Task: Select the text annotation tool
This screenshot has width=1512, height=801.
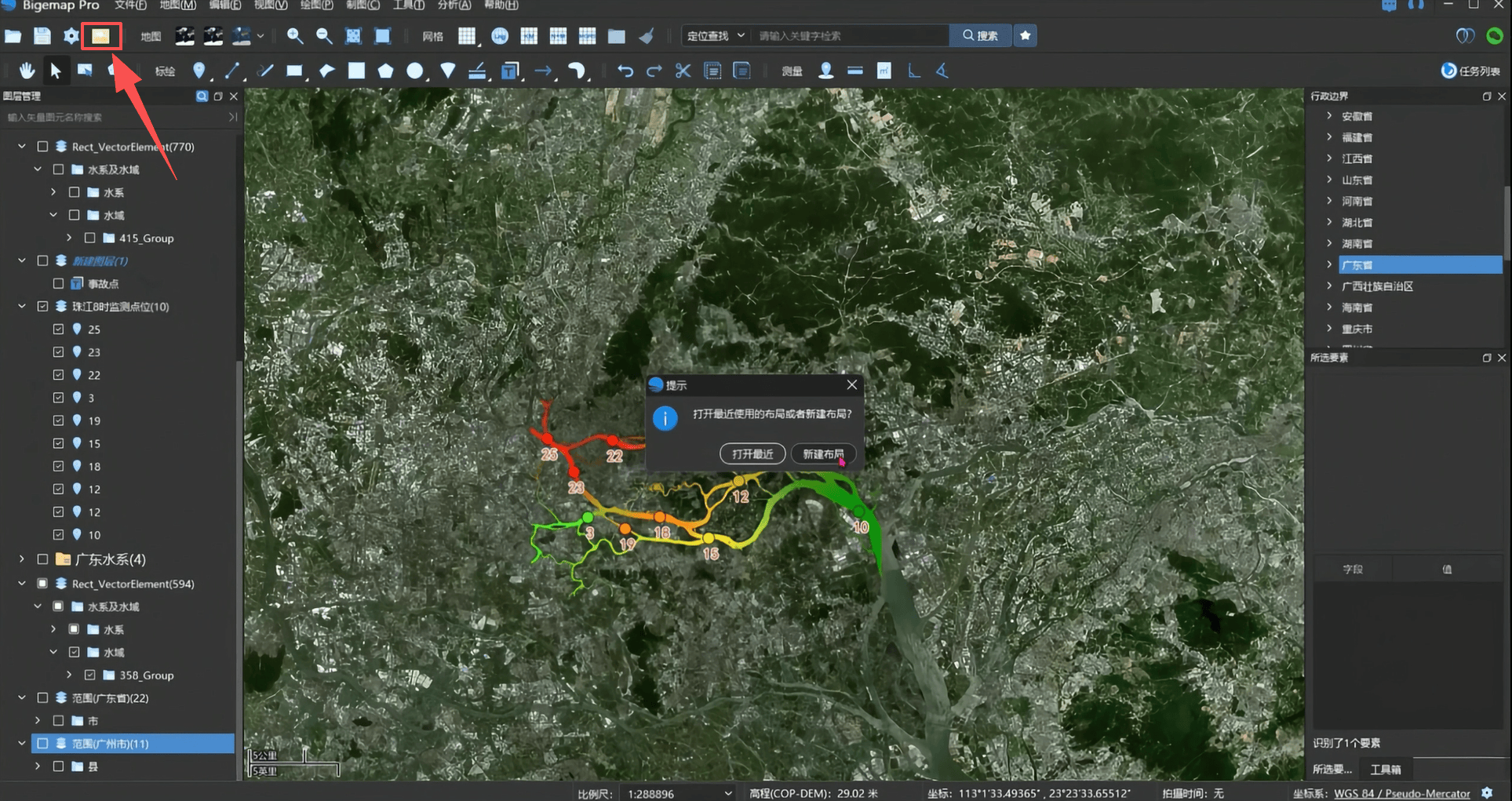Action: [510, 71]
